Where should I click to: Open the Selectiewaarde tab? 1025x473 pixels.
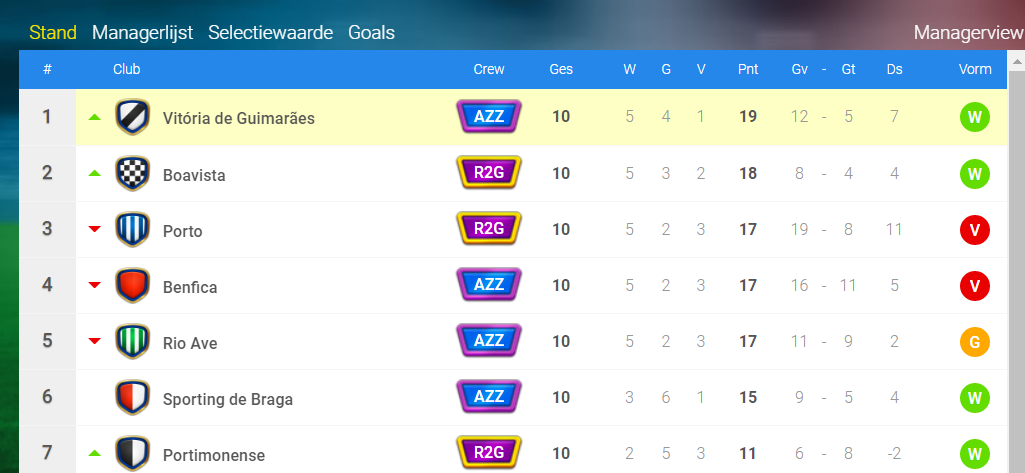pos(271,33)
